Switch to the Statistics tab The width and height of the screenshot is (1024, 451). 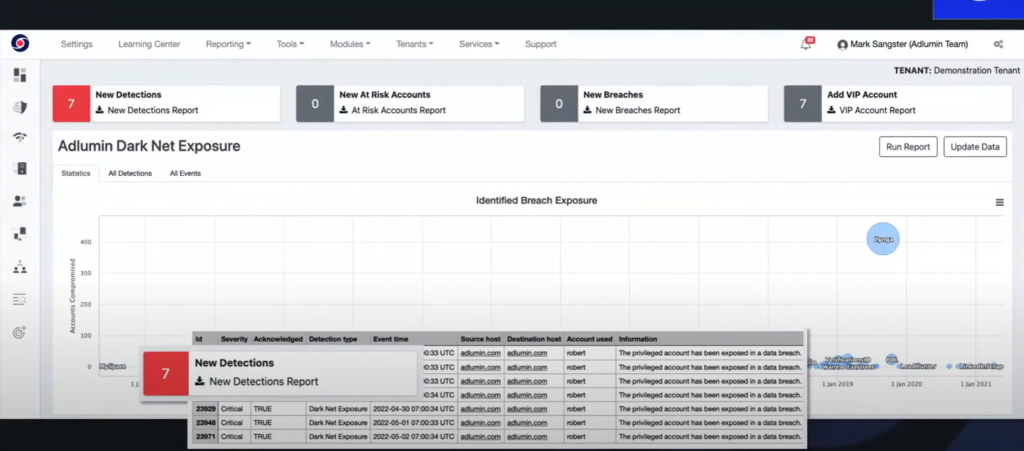tap(76, 174)
